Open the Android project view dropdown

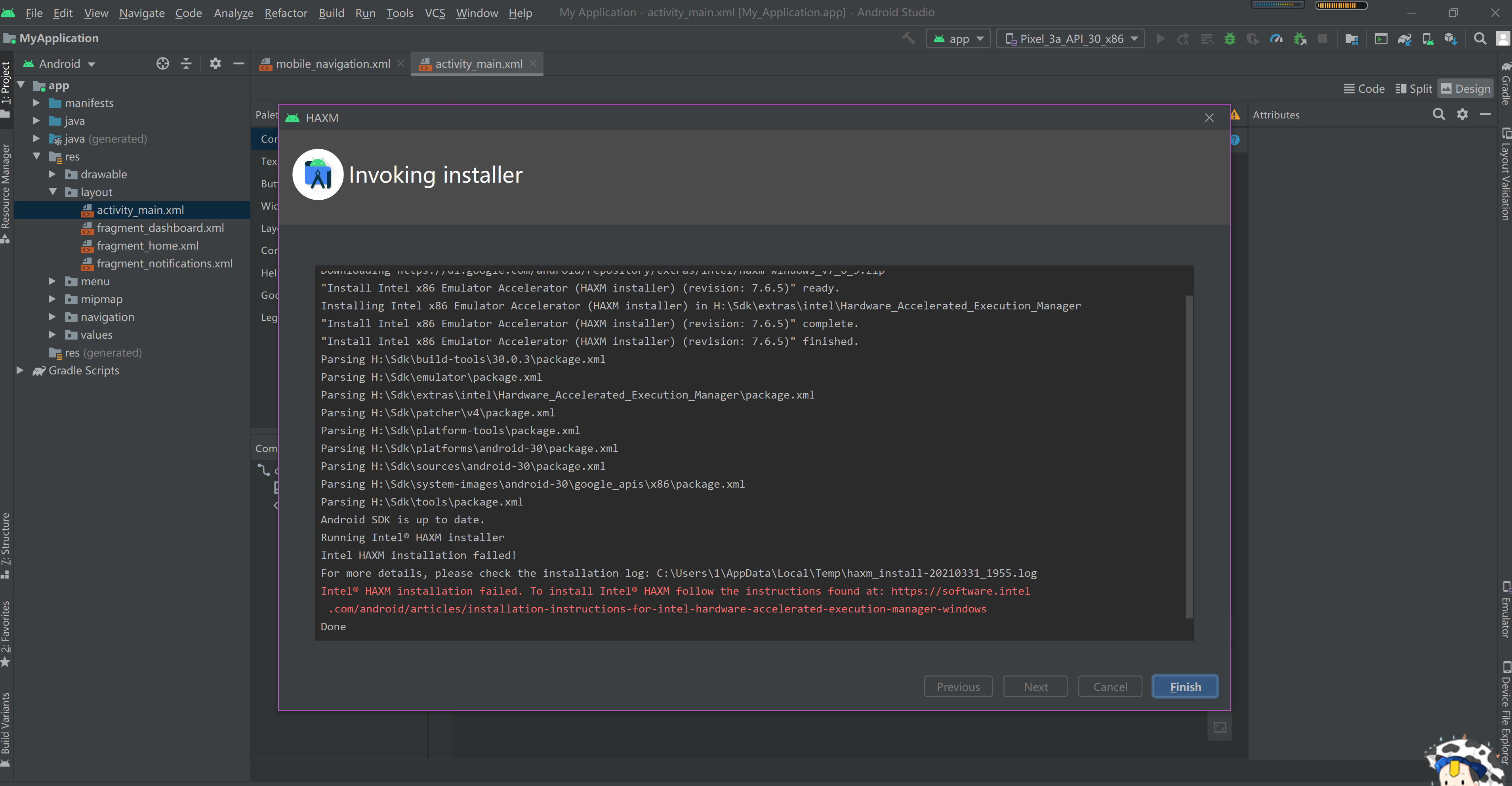coord(59,63)
